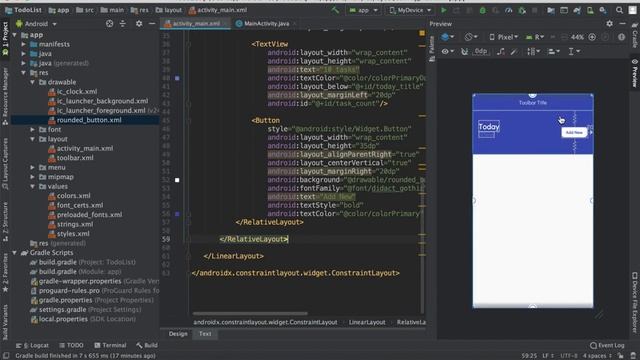
Task: Open the Android project view dropdown
Action: pos(36,24)
